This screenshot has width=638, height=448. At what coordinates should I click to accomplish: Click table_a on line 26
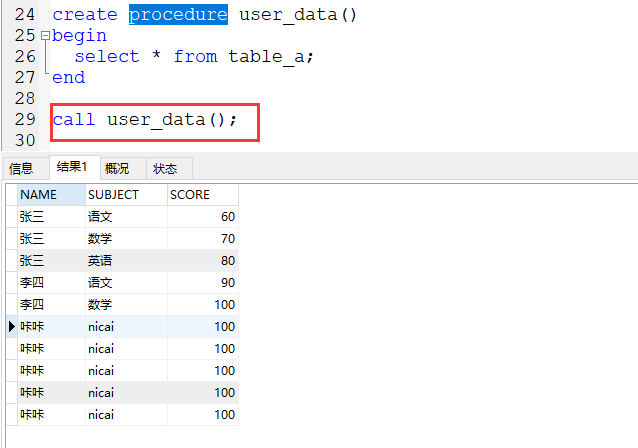click(x=266, y=57)
